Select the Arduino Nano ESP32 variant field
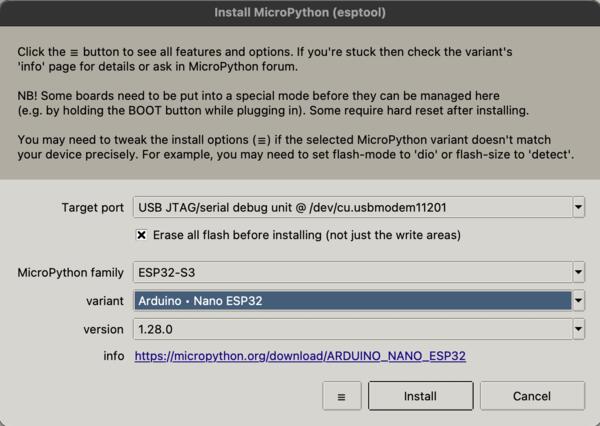Image resolution: width=600 pixels, height=426 pixels. click(x=352, y=300)
